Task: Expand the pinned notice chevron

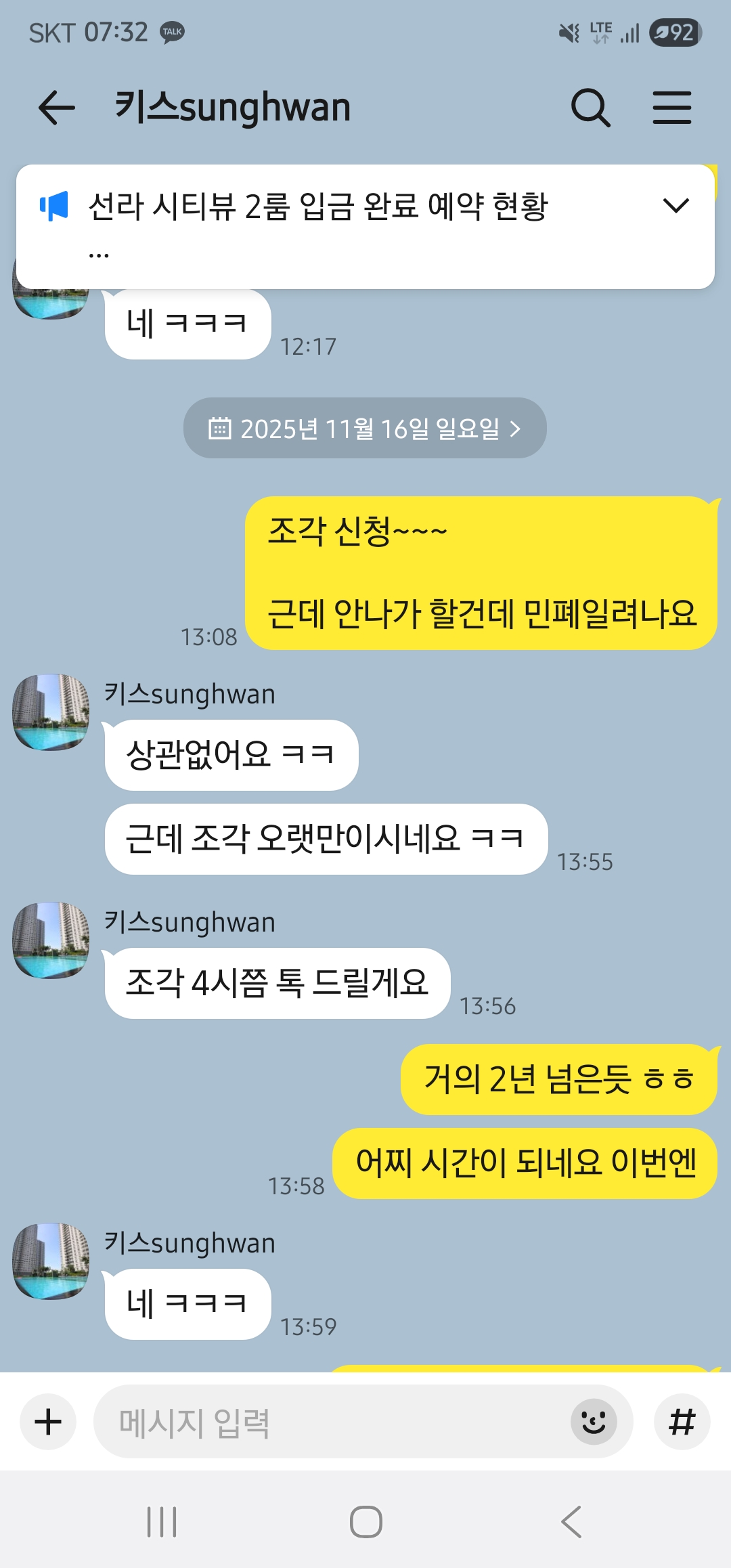Action: coord(675,205)
